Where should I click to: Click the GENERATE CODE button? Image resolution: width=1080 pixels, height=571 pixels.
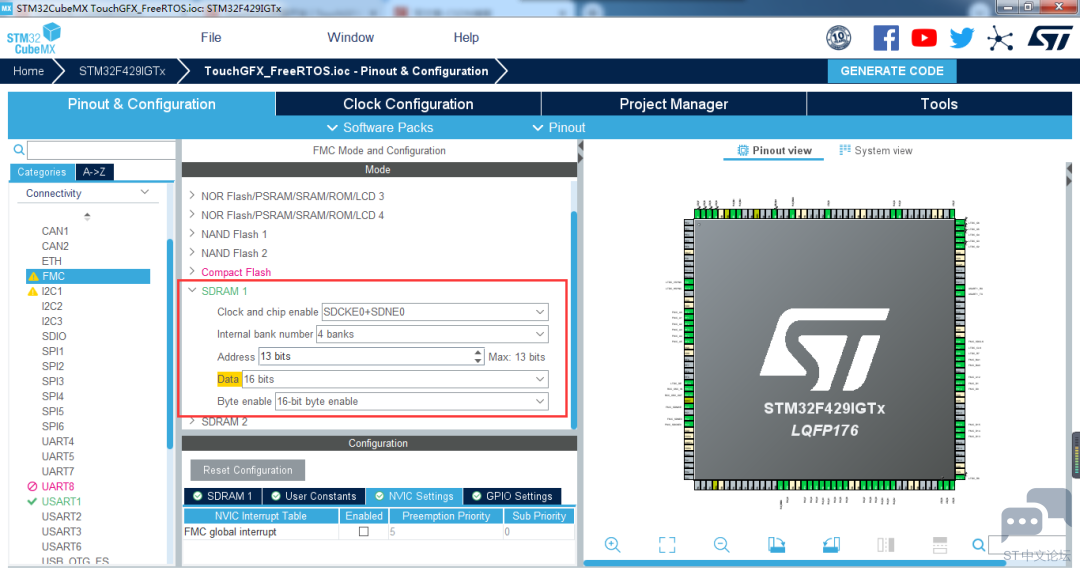click(x=891, y=71)
